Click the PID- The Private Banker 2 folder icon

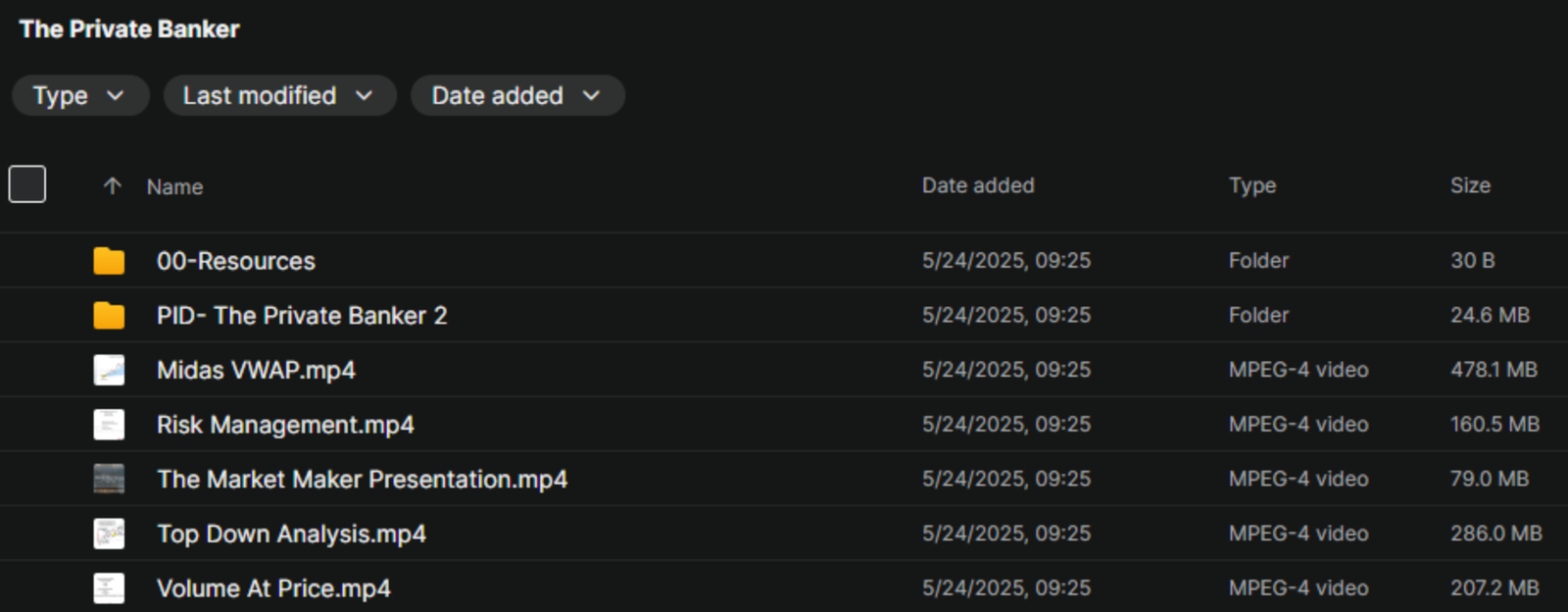click(109, 316)
